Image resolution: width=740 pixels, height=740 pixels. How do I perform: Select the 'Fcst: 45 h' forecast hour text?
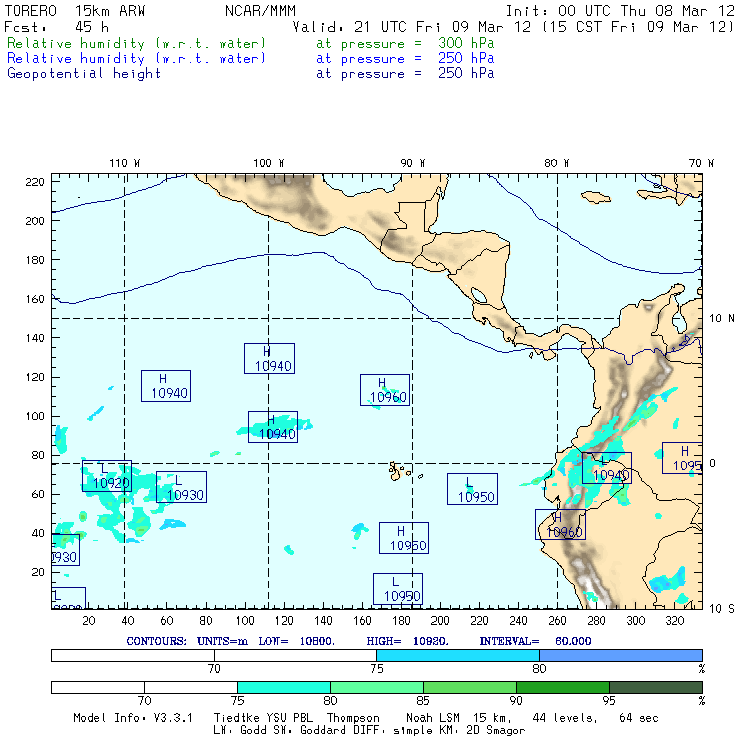tap(57, 27)
